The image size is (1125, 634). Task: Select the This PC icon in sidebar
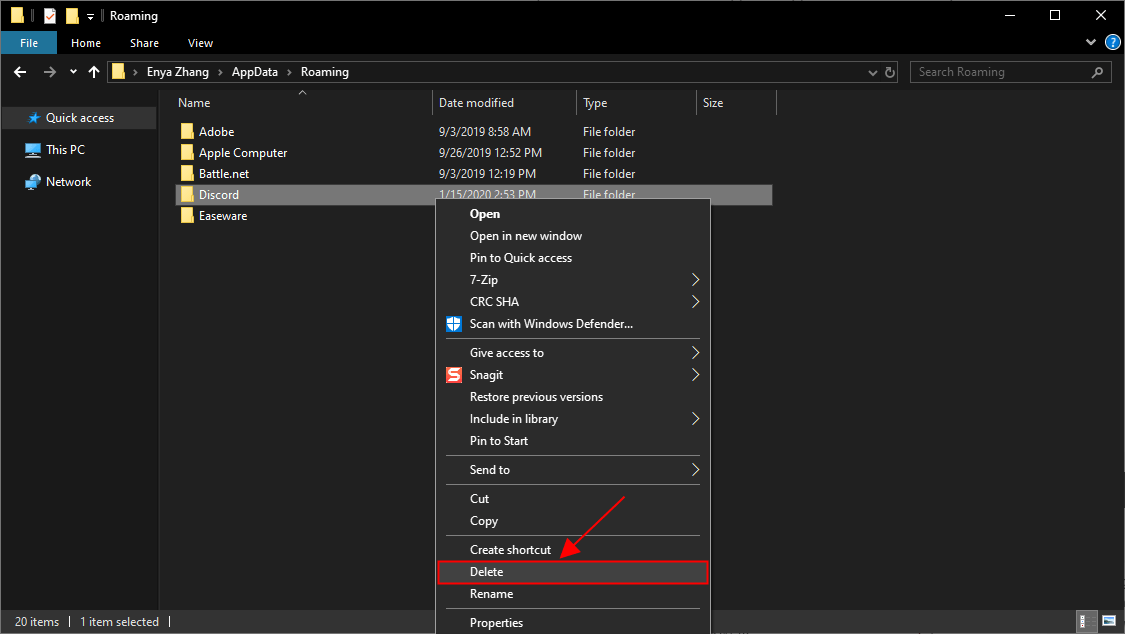click(x=33, y=150)
